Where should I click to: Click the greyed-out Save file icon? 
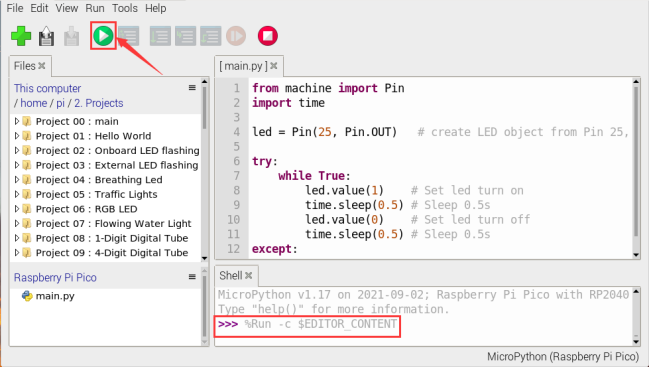pos(72,36)
